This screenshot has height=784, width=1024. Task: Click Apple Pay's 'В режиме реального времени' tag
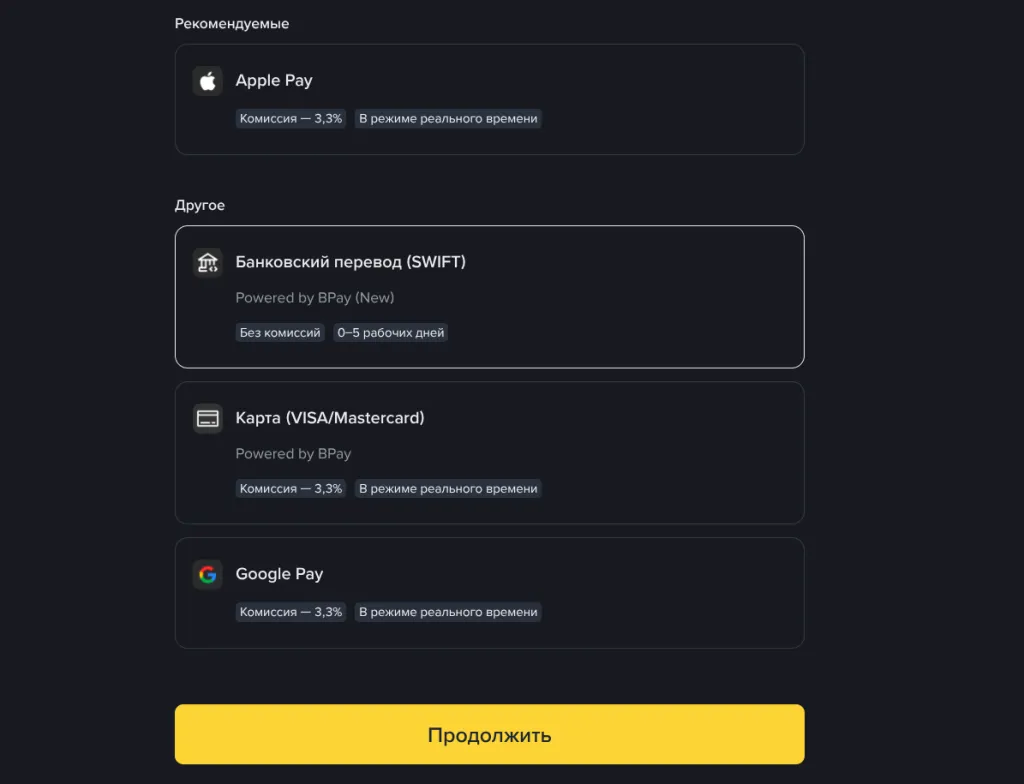(448, 119)
